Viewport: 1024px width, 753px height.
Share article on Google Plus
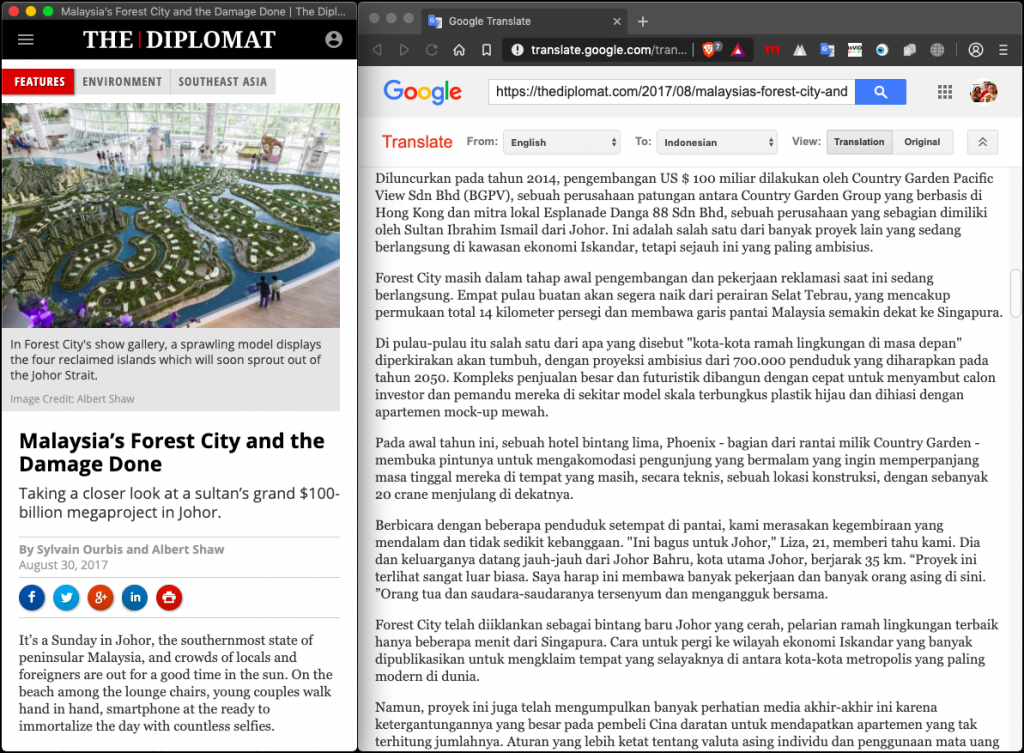coord(101,597)
